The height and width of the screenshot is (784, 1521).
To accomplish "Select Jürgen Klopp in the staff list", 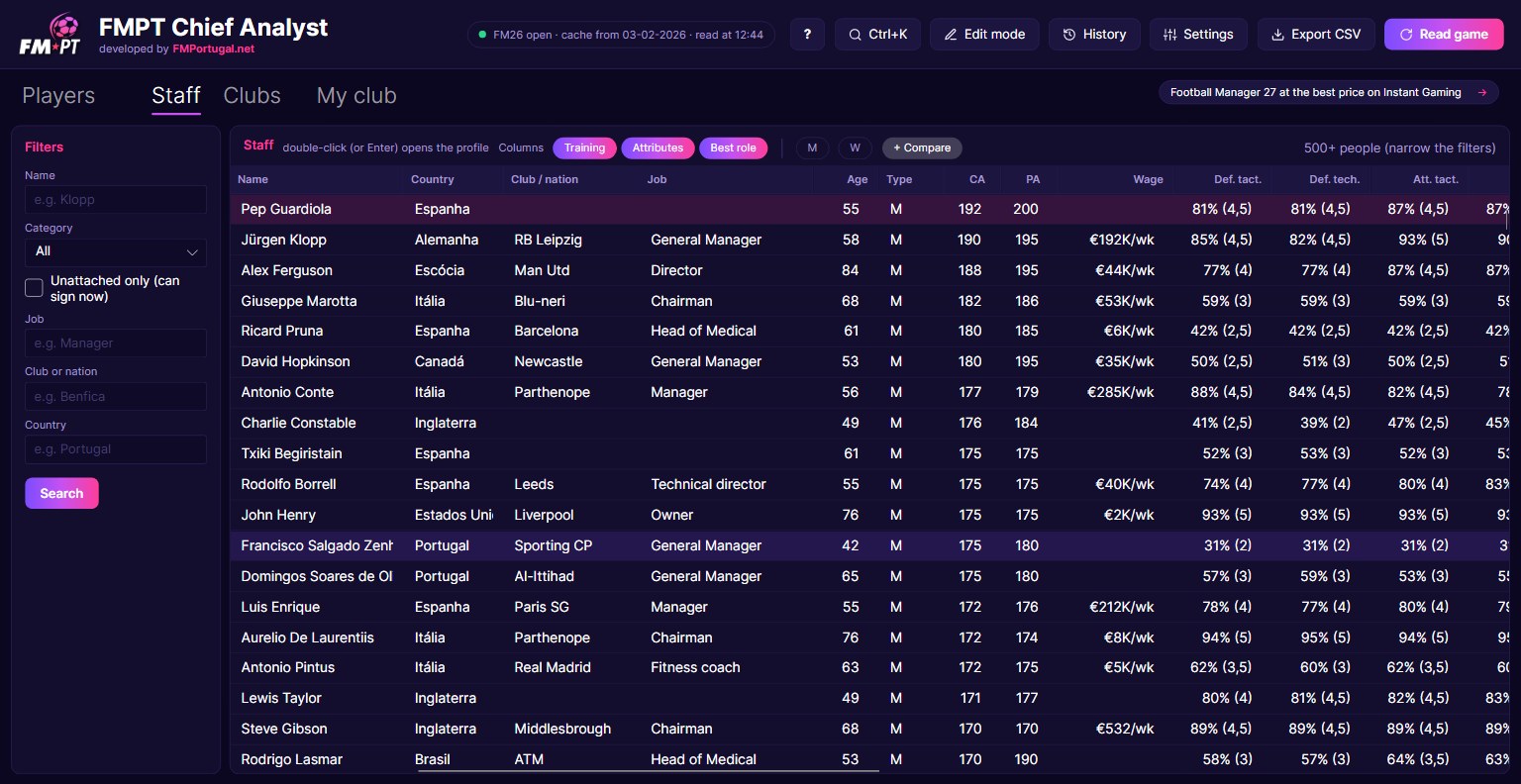I will 283,240.
